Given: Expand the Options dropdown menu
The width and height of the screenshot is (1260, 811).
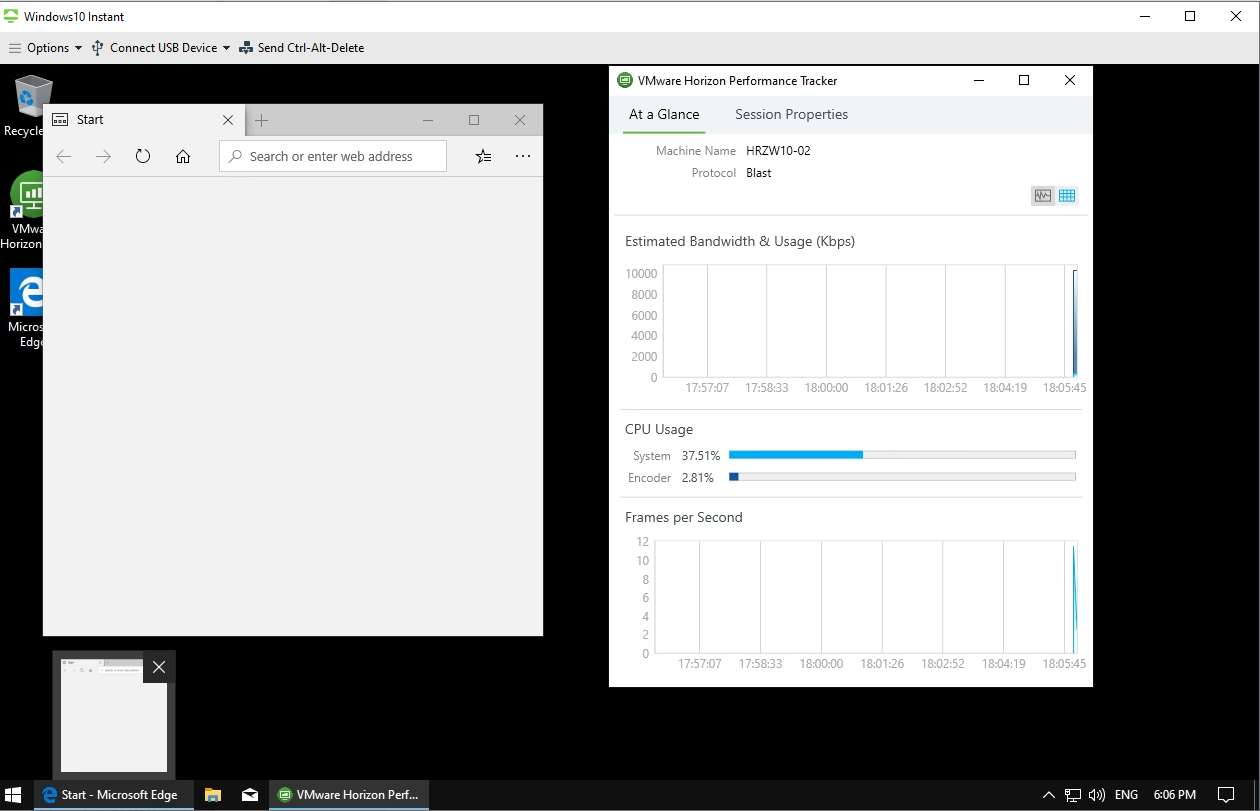Looking at the screenshot, I should (46, 48).
